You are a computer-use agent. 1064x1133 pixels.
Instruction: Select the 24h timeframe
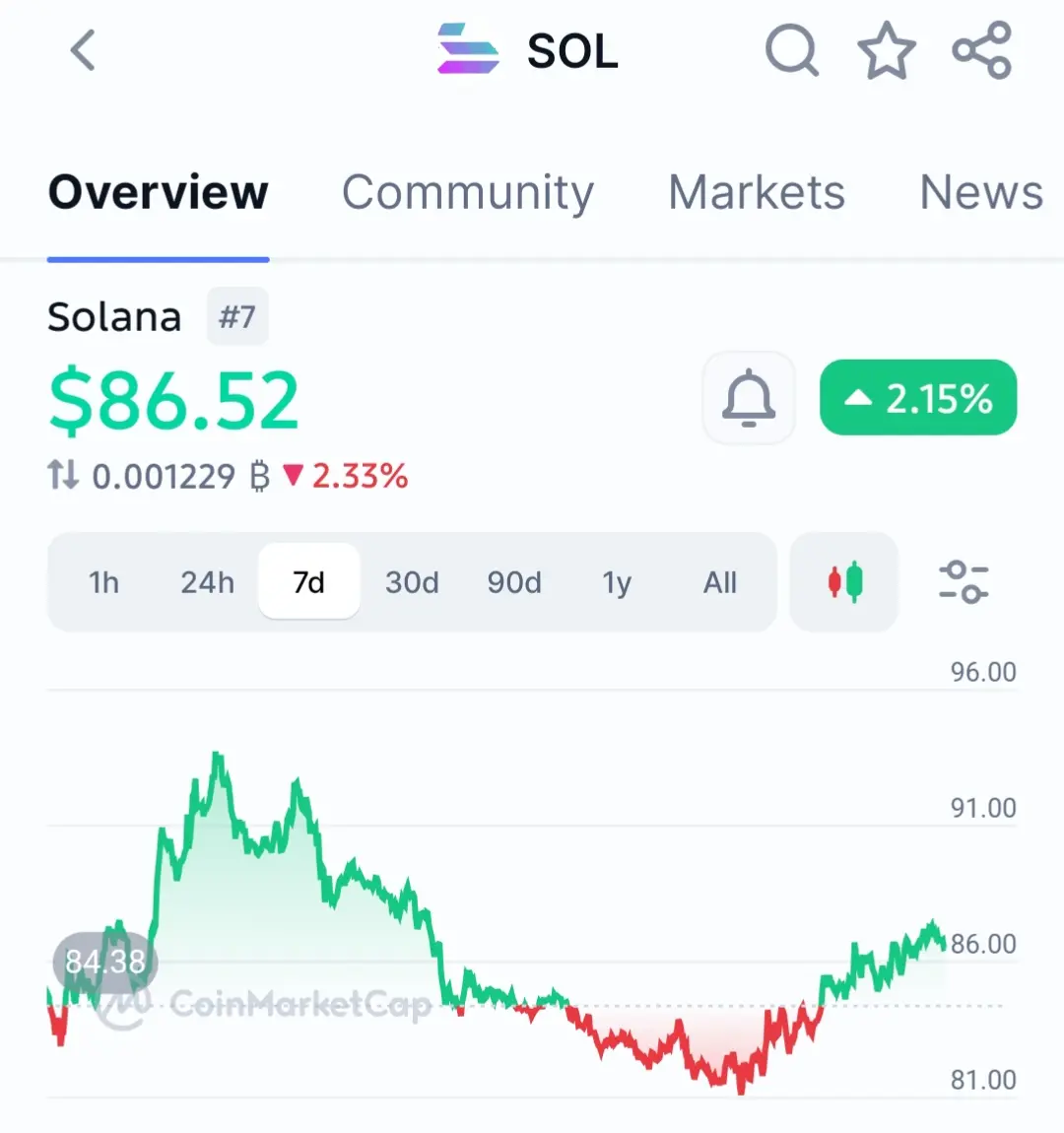(x=207, y=582)
